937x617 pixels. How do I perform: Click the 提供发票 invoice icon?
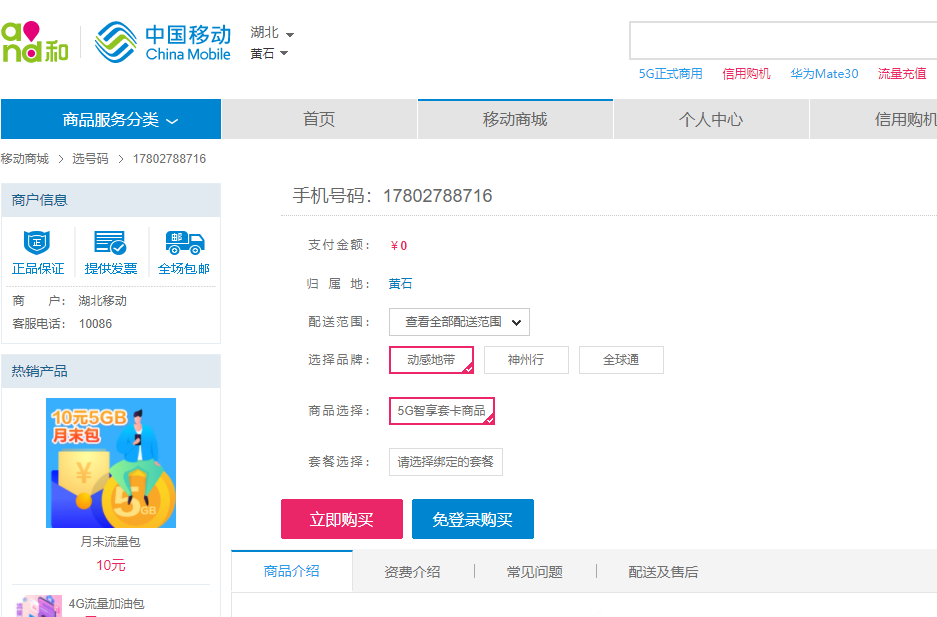(110, 242)
